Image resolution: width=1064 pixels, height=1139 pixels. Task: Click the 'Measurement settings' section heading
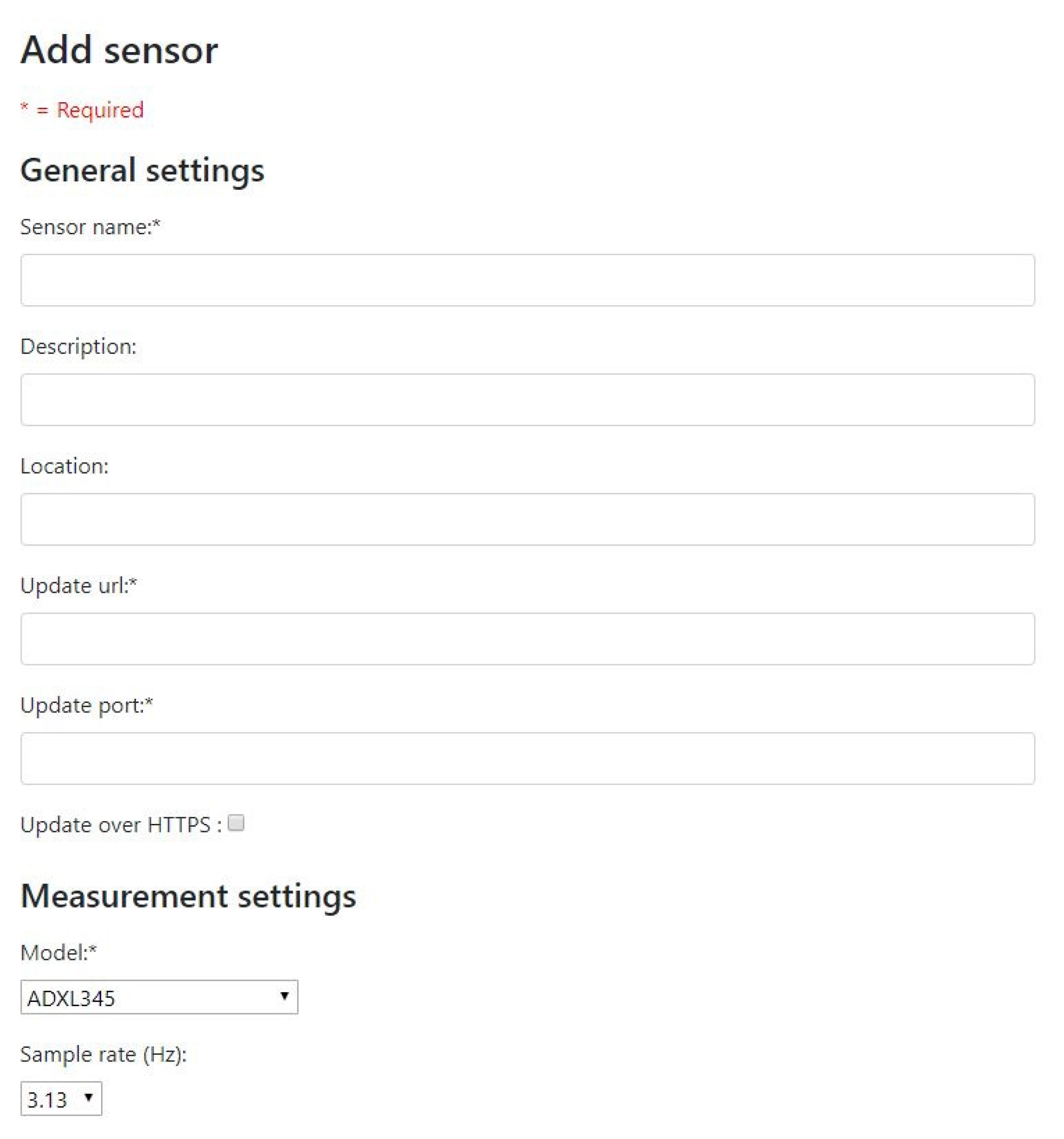tap(188, 896)
